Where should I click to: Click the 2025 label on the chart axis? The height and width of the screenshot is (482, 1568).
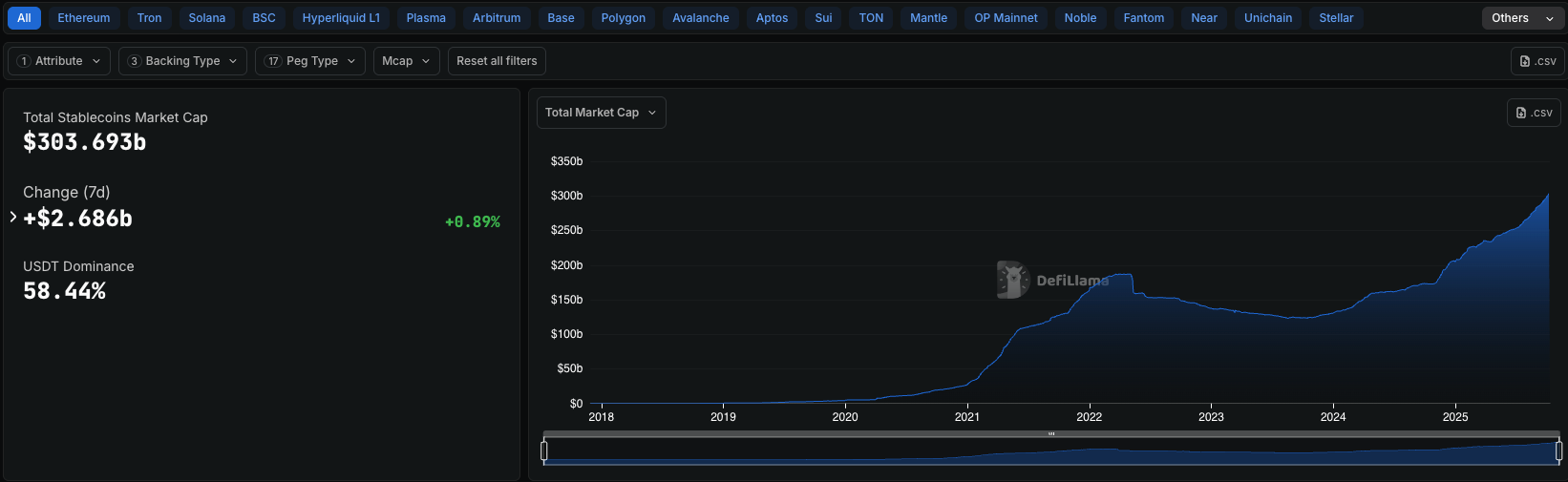coord(1455,417)
